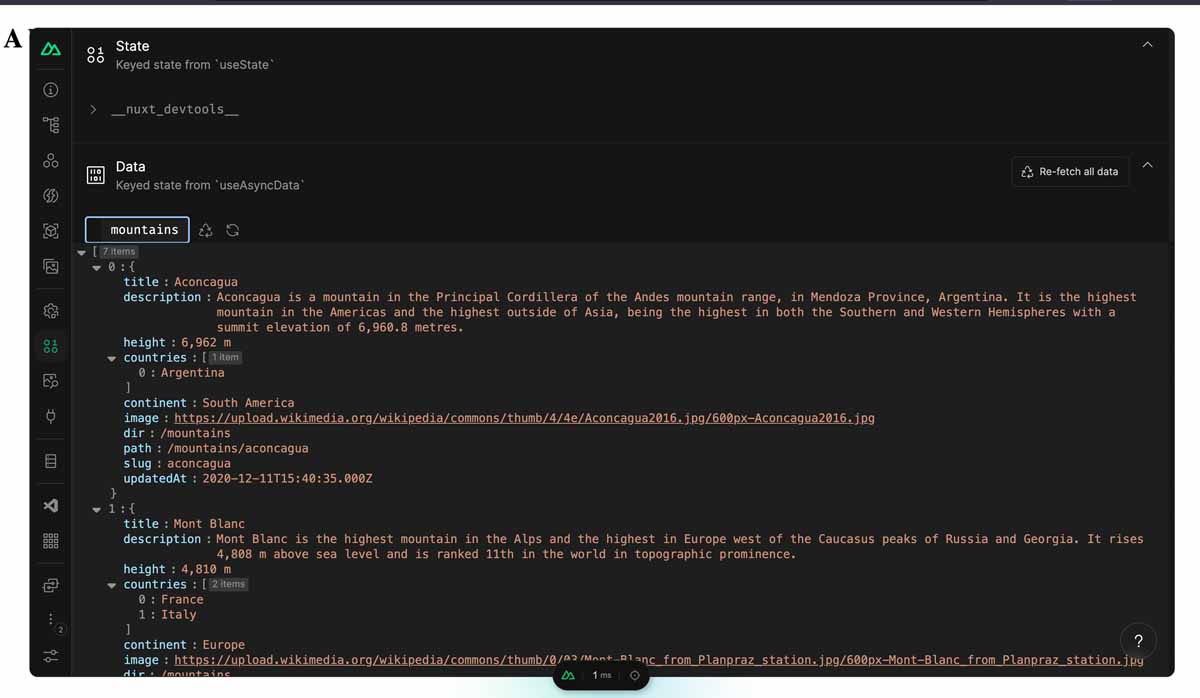Screen dimensions: 1200x698
Task: Collapse the State panel with its chevron
Action: [1148, 44]
